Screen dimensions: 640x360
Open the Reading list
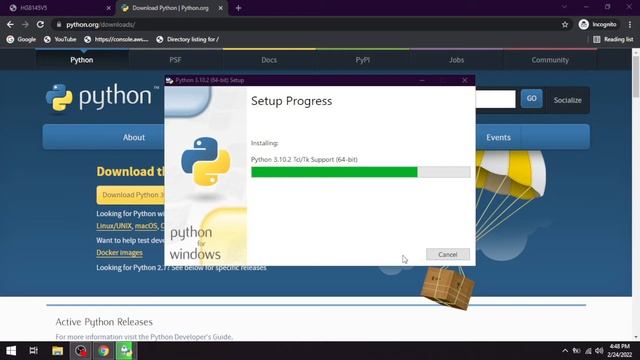point(613,39)
